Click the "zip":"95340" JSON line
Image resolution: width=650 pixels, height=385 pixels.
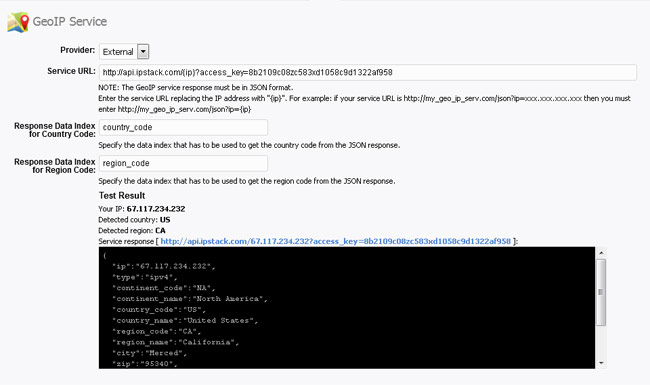point(145,363)
